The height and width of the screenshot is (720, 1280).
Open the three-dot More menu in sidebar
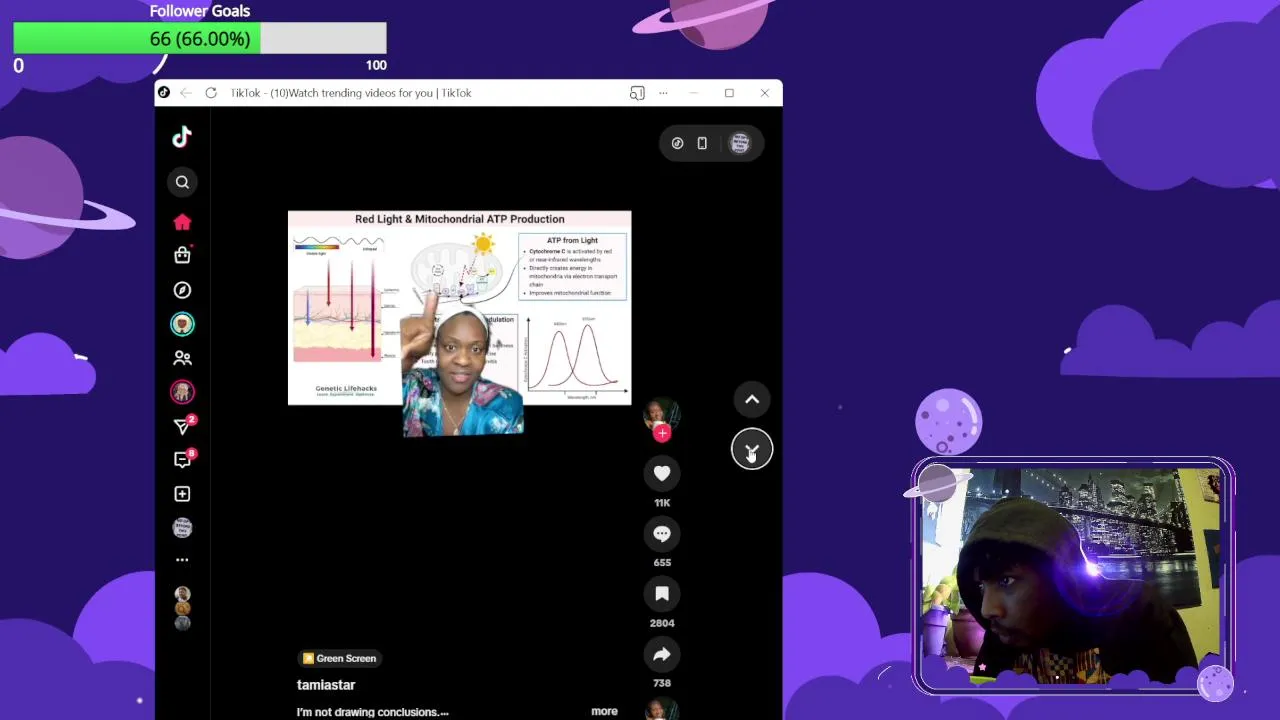(x=182, y=560)
